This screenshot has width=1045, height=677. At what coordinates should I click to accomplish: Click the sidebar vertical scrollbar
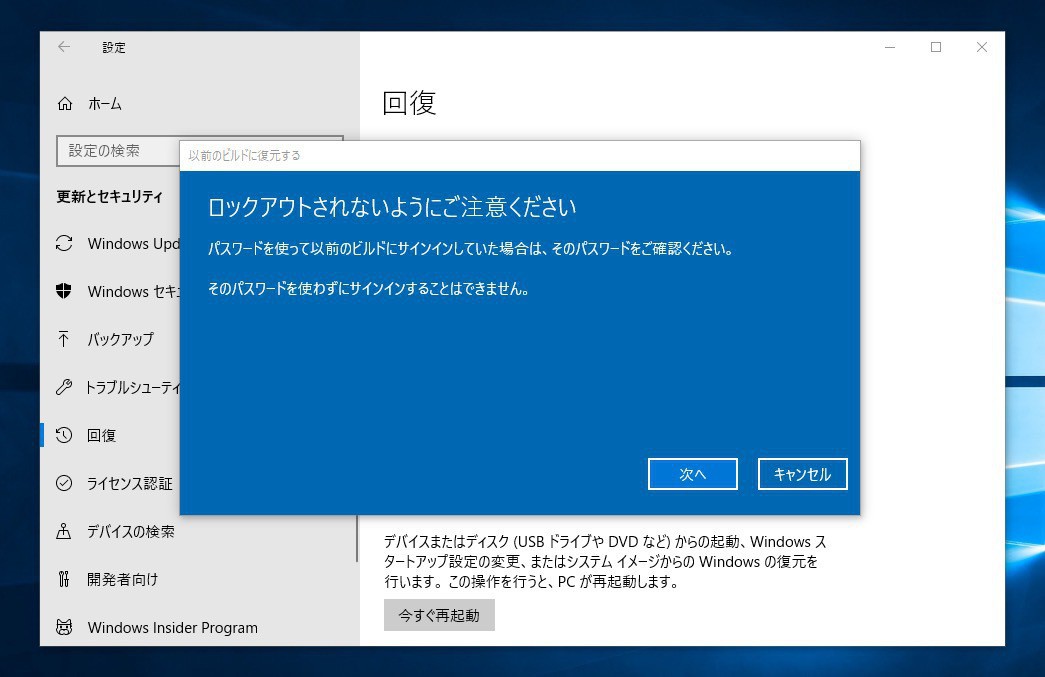tap(357, 538)
